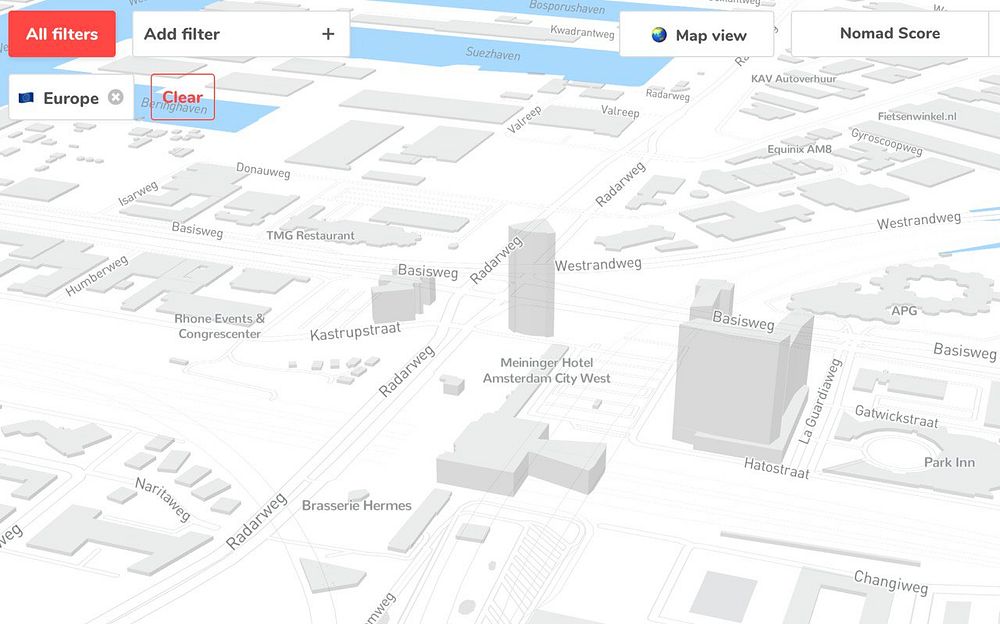
Task: Open the Nomad Score sort dropdown
Action: [890, 33]
